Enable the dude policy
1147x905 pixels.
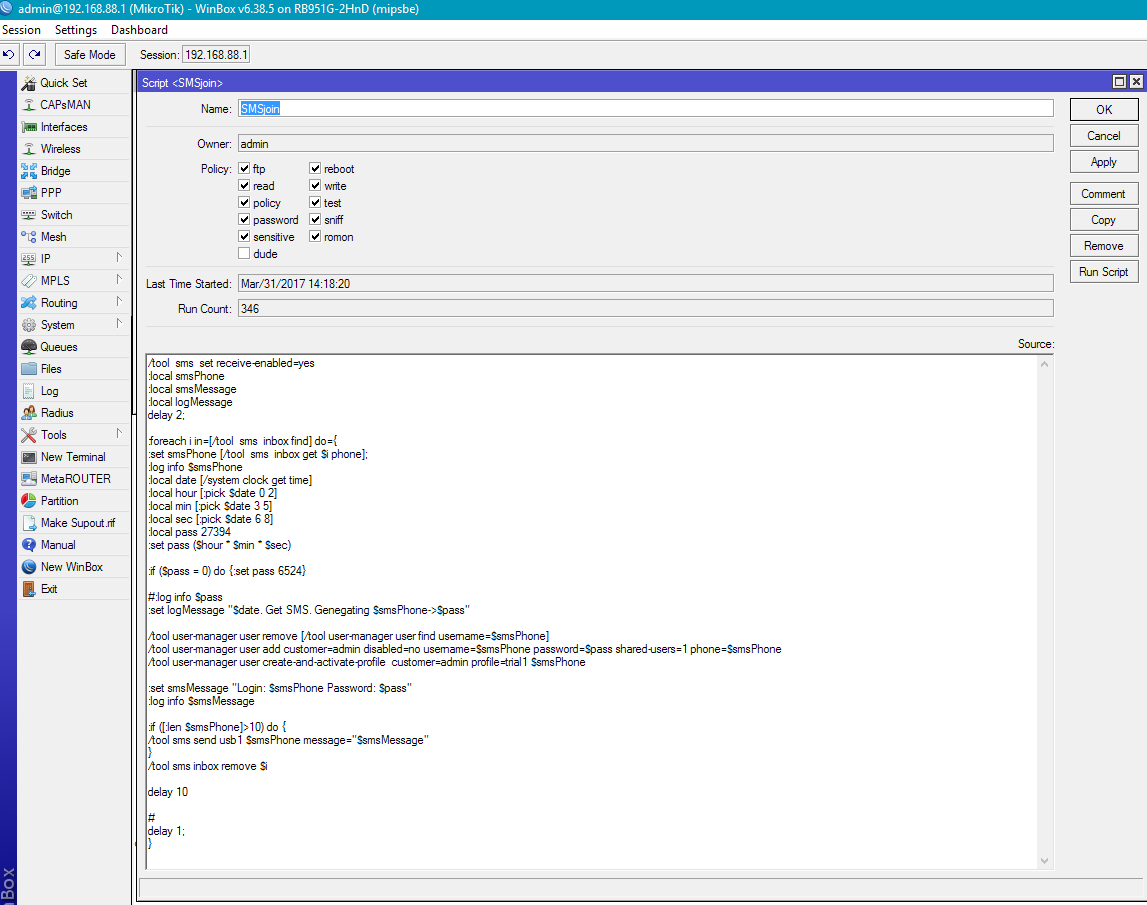coord(243,253)
